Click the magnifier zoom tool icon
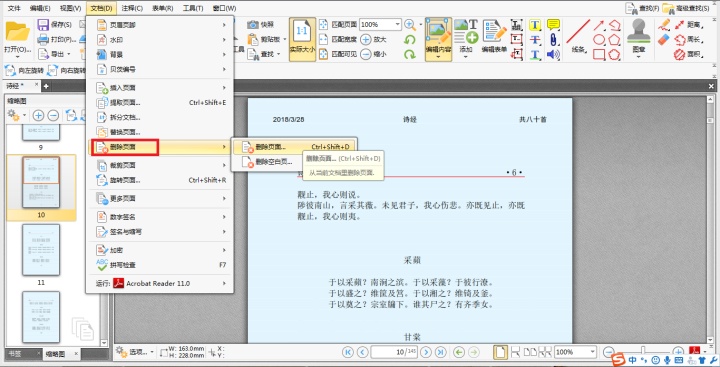This screenshot has height=367, width=720. (x=410, y=25)
